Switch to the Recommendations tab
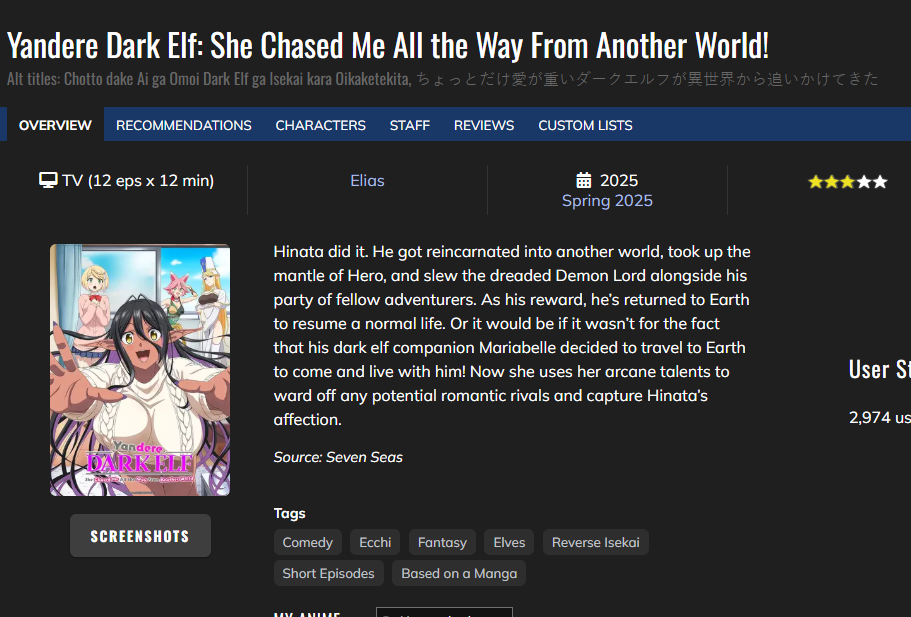The image size is (911, 617). click(184, 125)
